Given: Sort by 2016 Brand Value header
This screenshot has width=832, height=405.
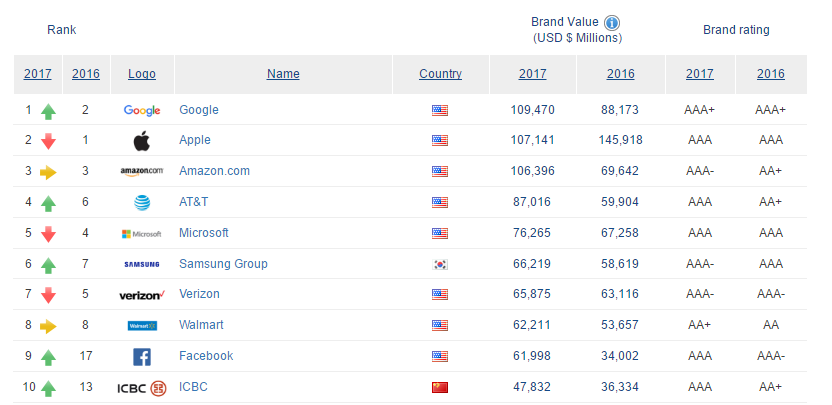Looking at the screenshot, I should (621, 74).
